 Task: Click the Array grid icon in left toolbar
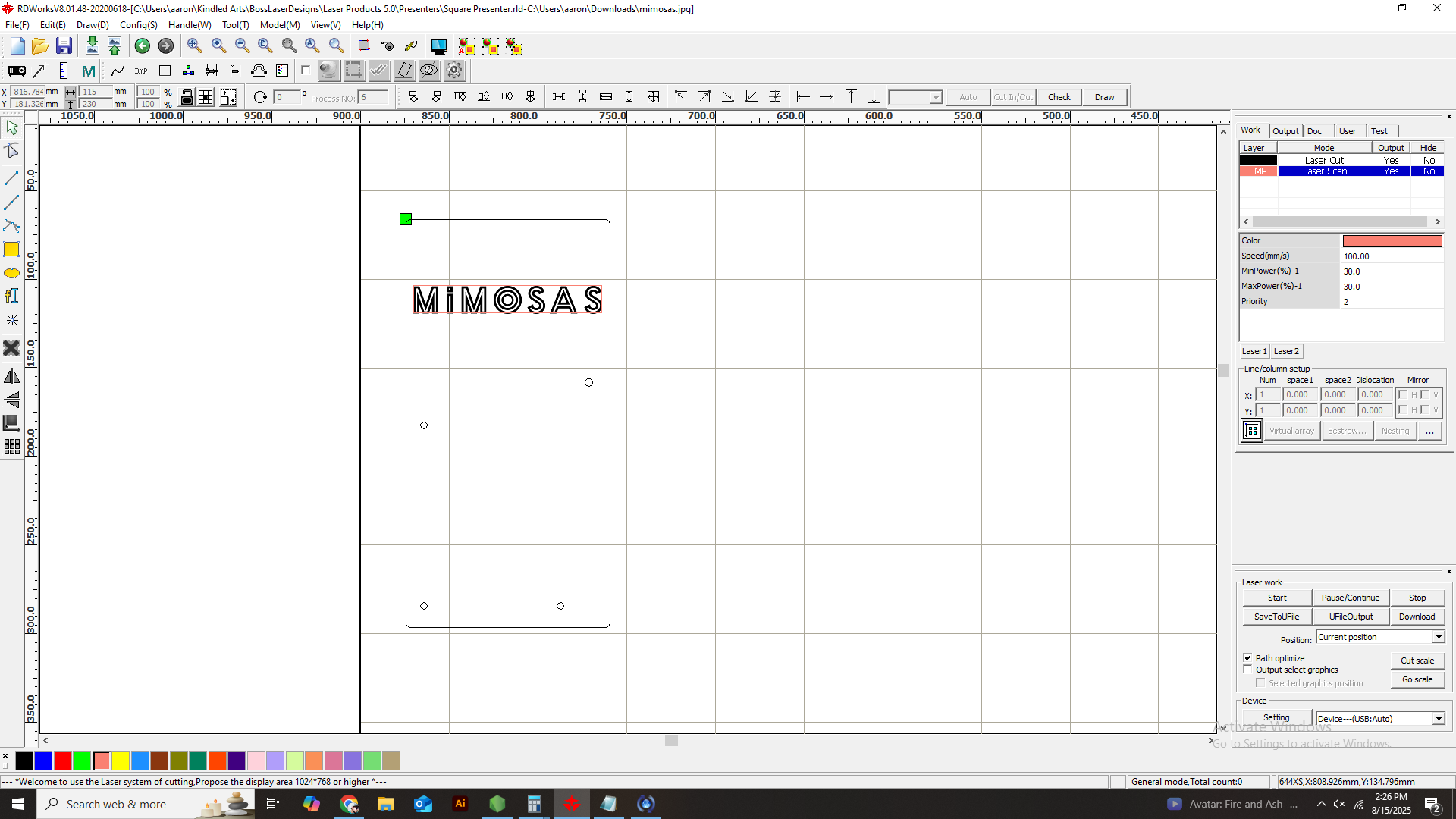point(11,447)
